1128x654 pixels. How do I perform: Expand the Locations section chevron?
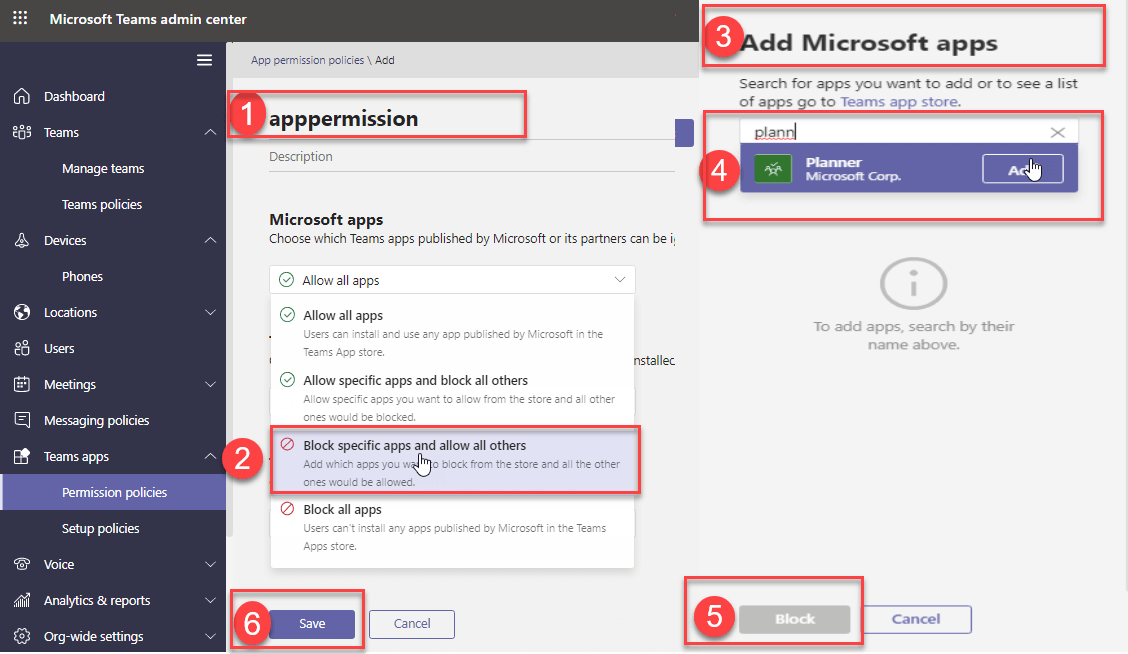[x=210, y=313]
